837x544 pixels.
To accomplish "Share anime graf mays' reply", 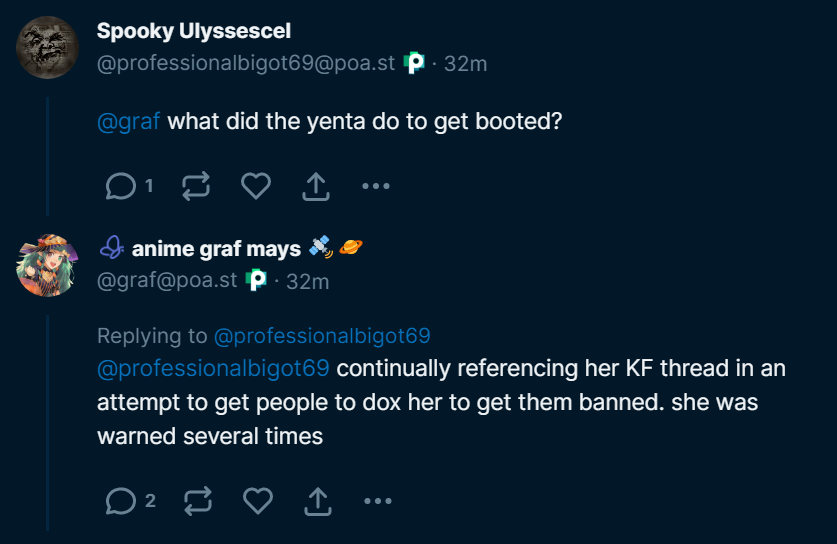I will click(317, 500).
